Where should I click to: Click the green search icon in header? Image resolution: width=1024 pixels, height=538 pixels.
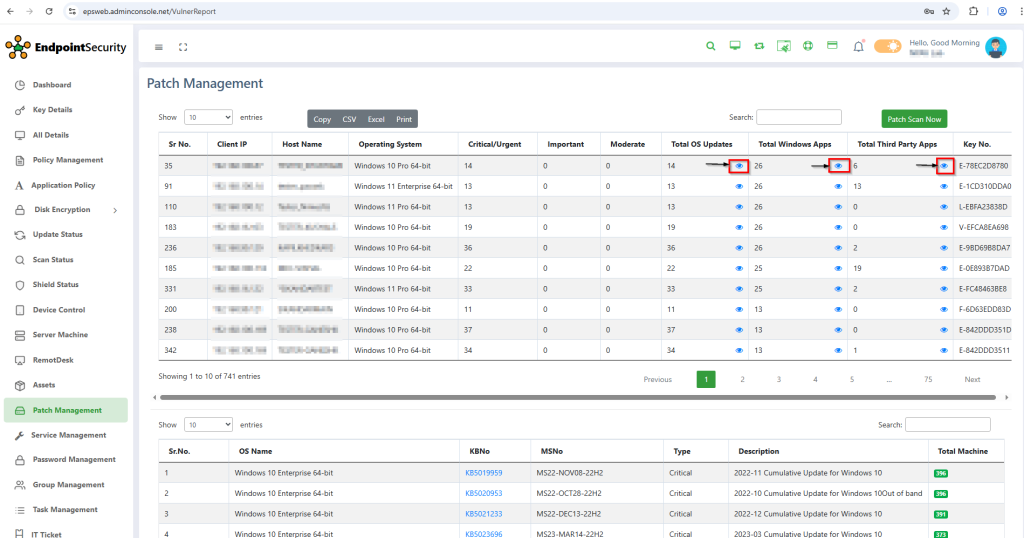(711, 46)
